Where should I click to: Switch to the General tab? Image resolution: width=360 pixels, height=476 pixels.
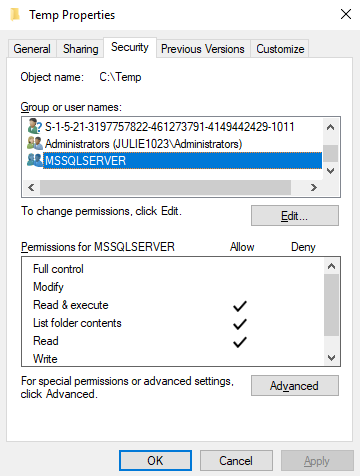(x=32, y=49)
